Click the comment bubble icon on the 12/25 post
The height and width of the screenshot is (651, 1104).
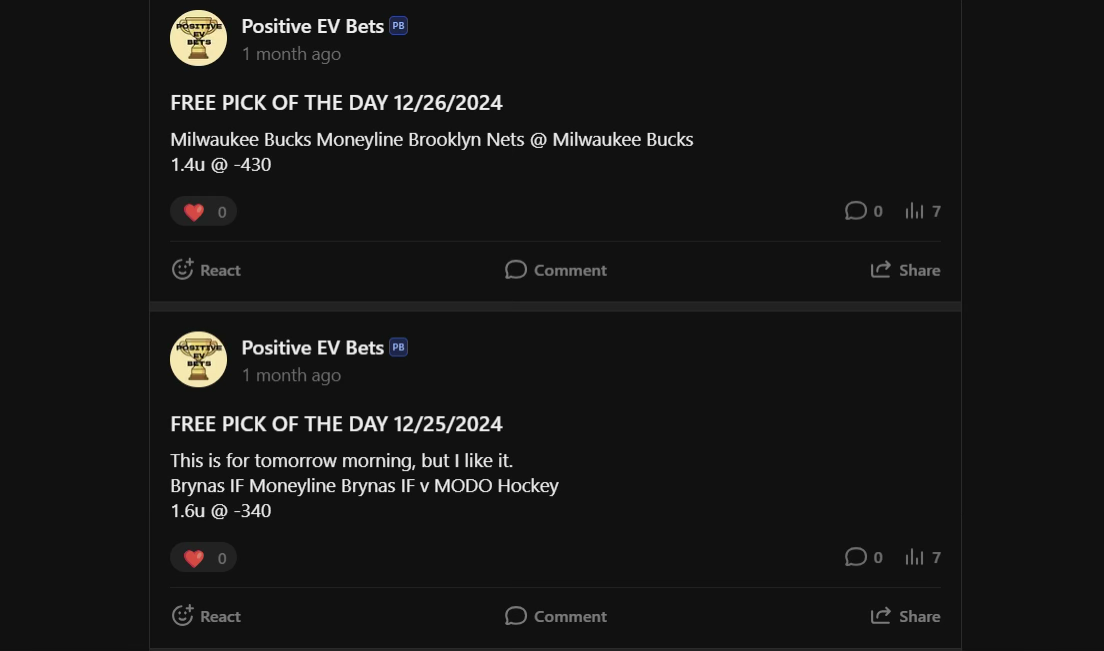point(857,557)
